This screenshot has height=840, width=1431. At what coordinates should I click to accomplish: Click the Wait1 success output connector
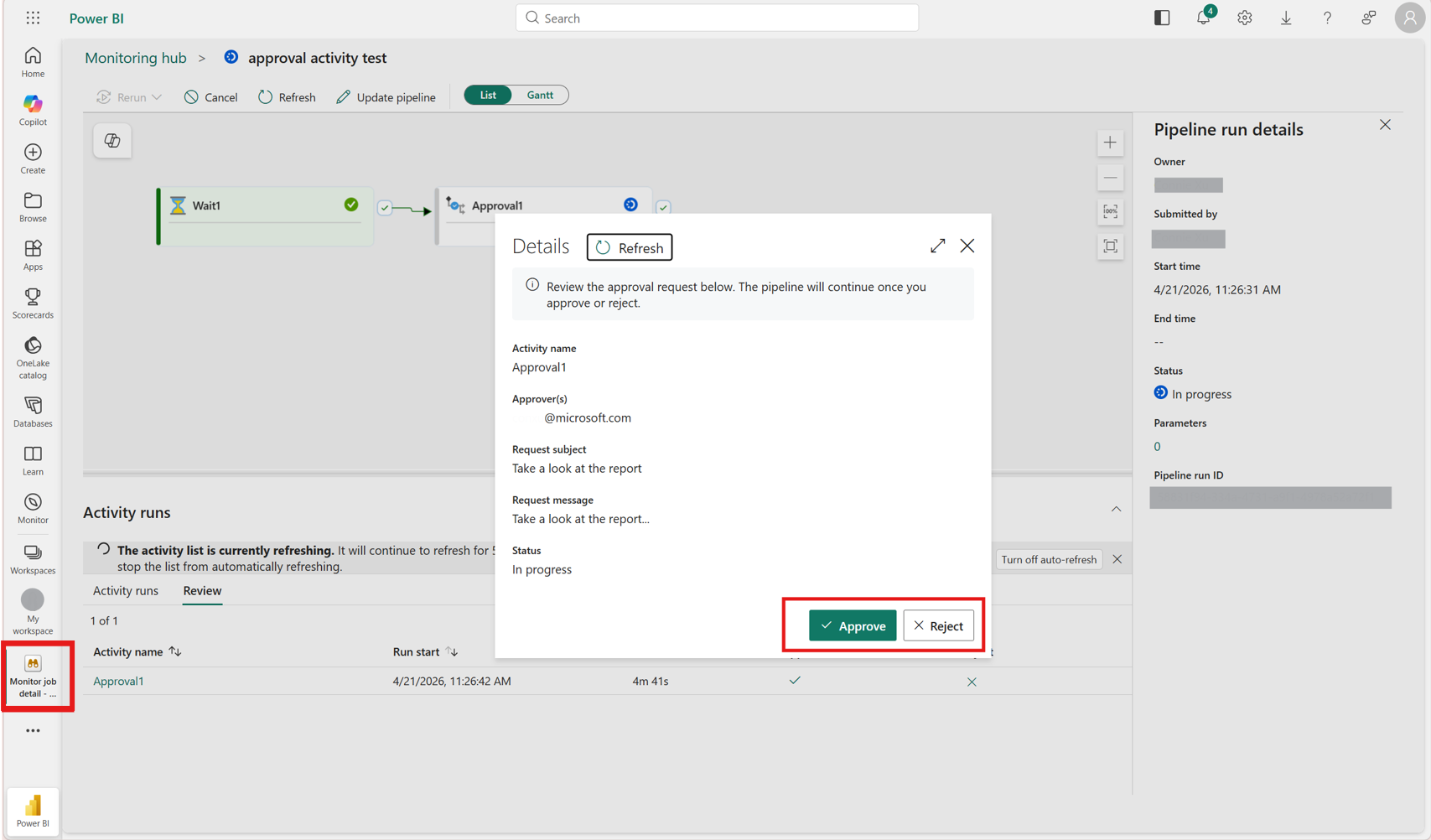[385, 207]
